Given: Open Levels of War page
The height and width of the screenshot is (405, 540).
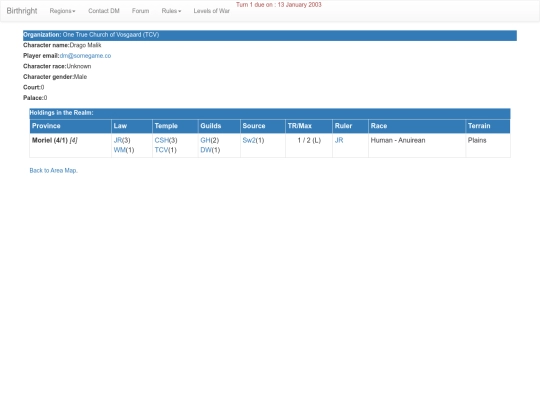Looking at the screenshot, I should (211, 11).
